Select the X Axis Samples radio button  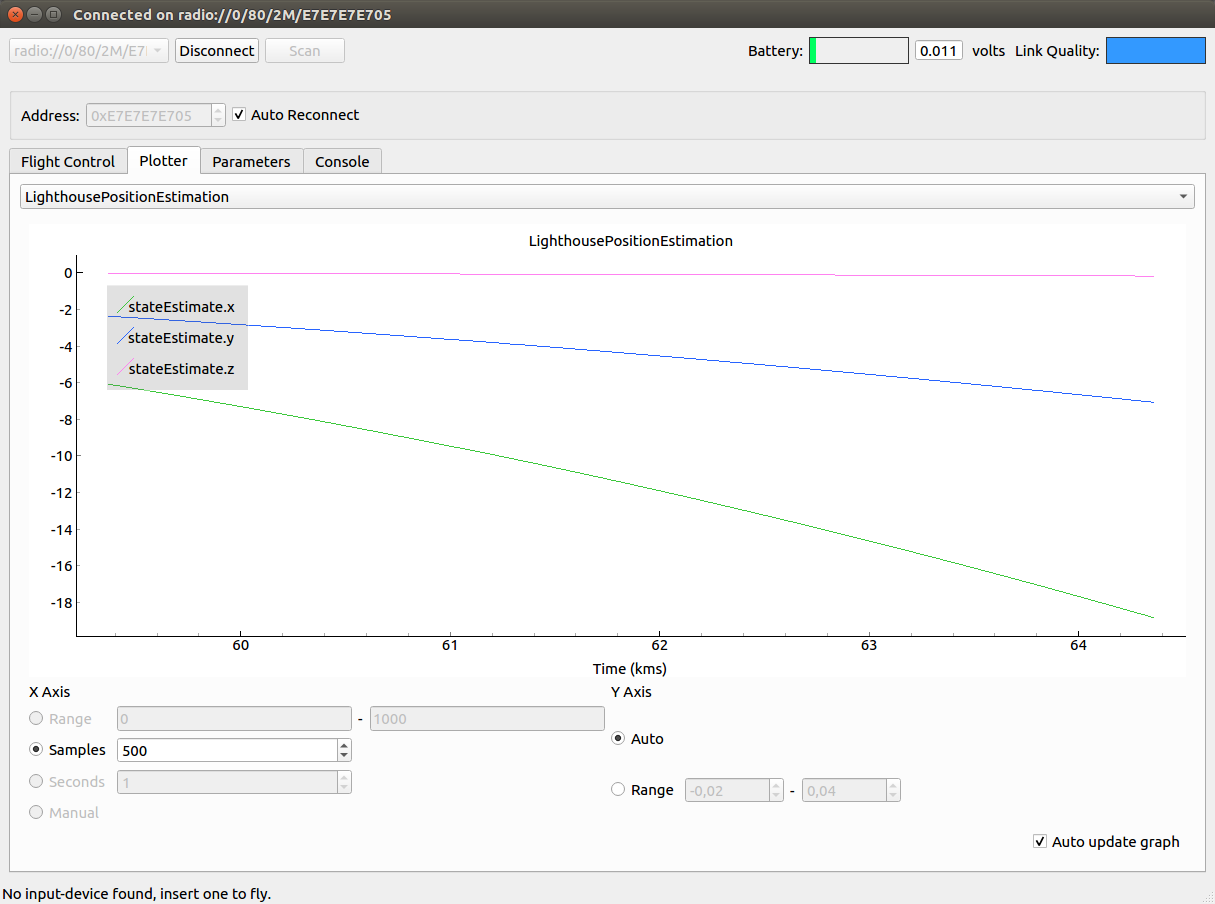click(x=37, y=750)
